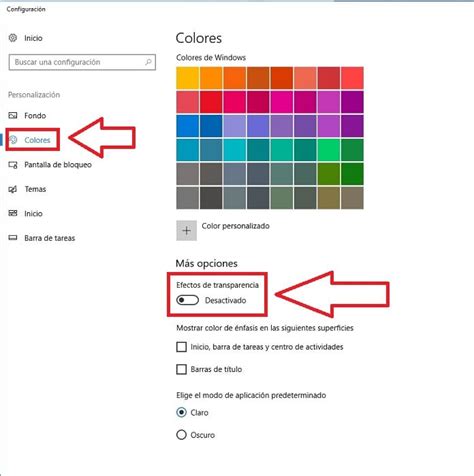Screen dimensions: 474x476
Task: Check the Barras de título box
Action: click(x=181, y=369)
